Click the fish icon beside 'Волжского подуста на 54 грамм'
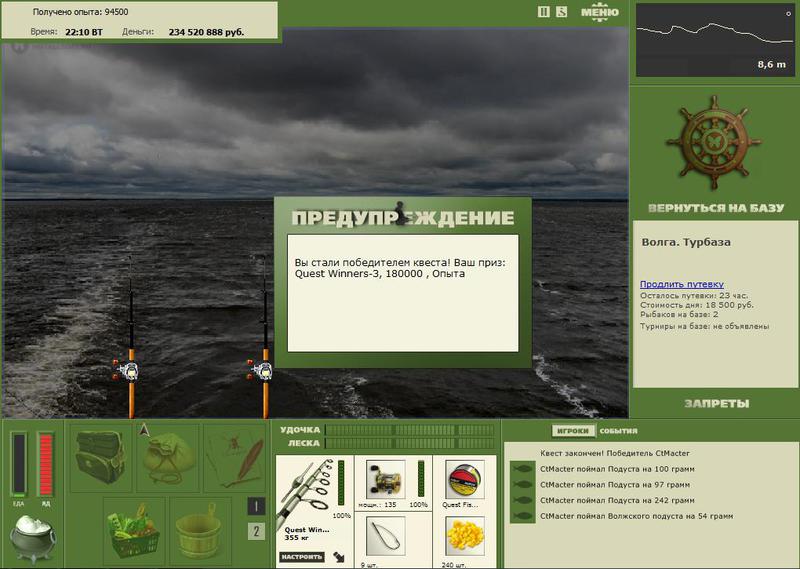The image size is (800, 569). [x=522, y=516]
